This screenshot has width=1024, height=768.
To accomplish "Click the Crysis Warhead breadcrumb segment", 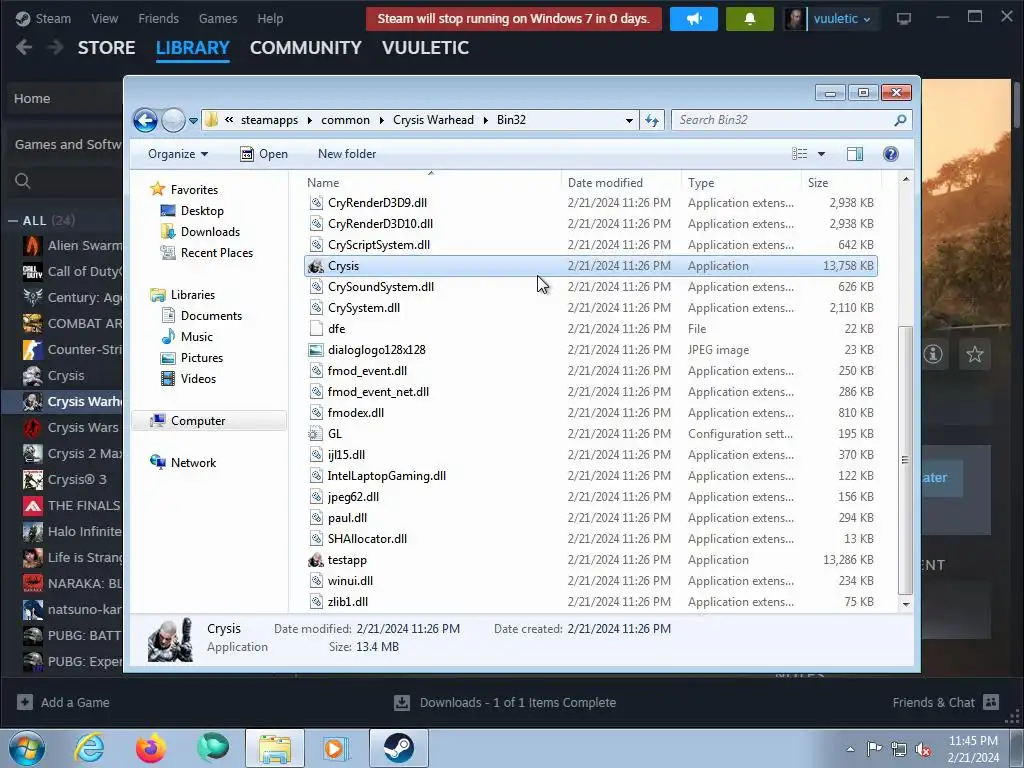I will click(434, 120).
